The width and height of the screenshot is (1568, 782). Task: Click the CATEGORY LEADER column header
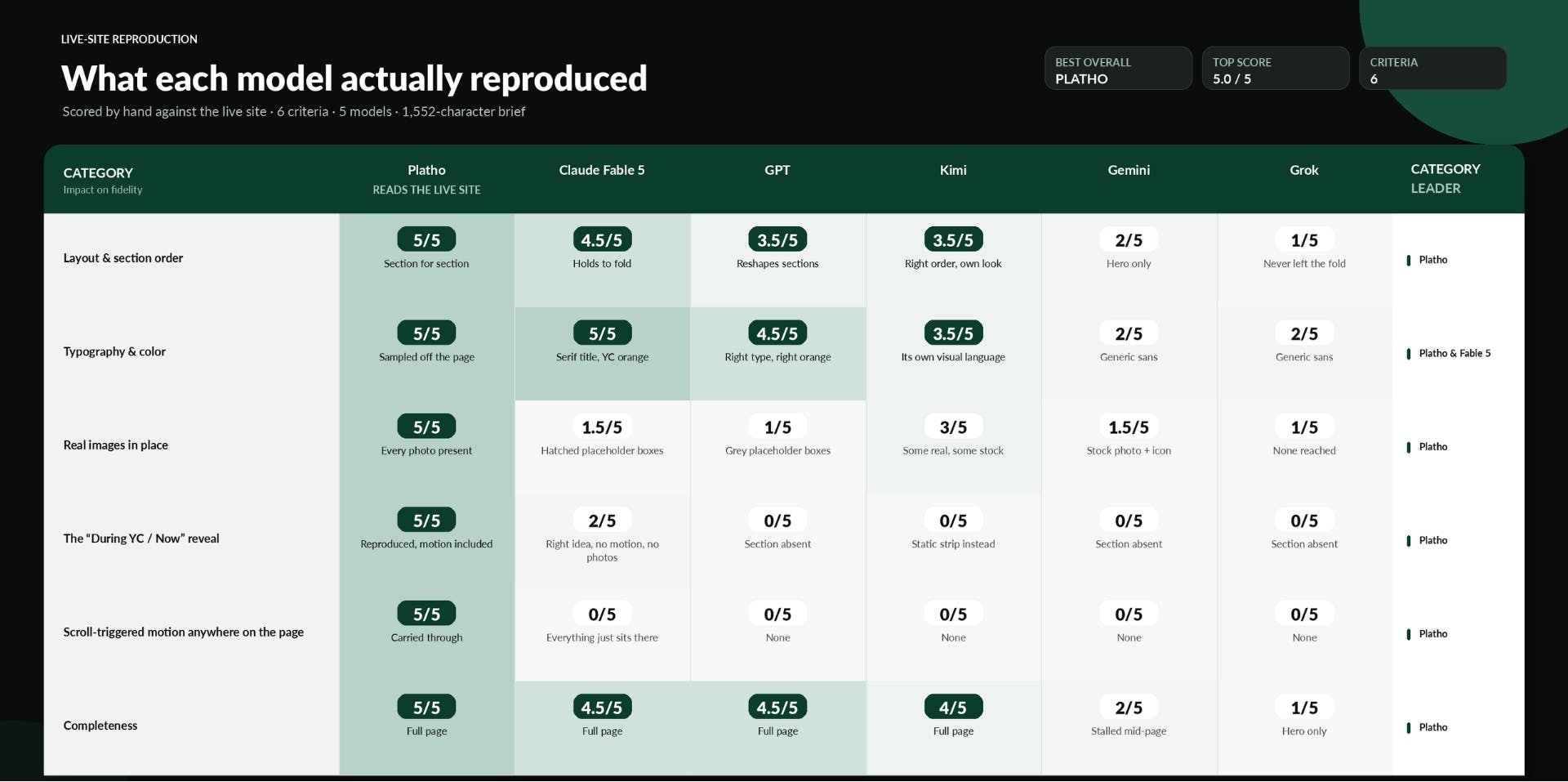tap(1445, 178)
